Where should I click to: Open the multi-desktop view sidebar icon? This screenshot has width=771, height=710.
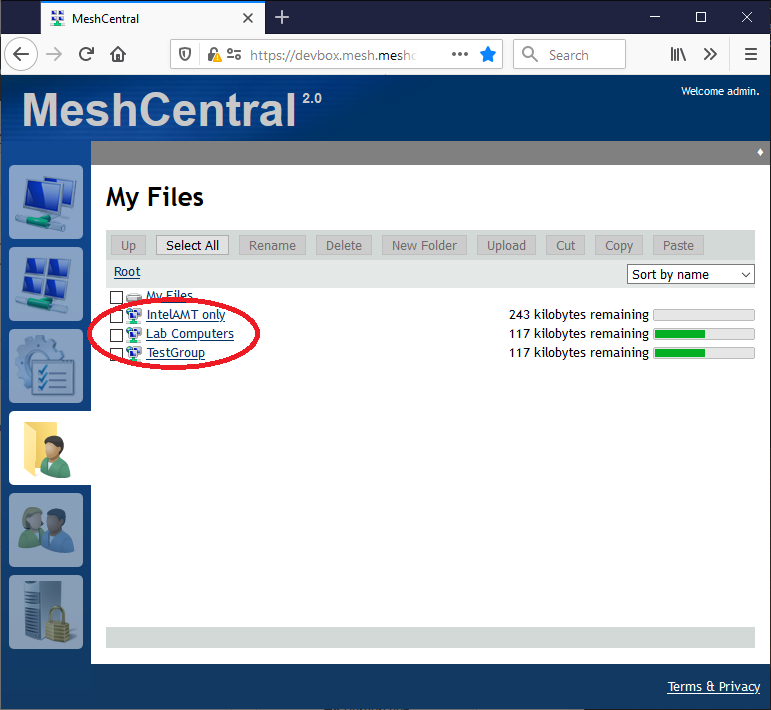point(46,284)
